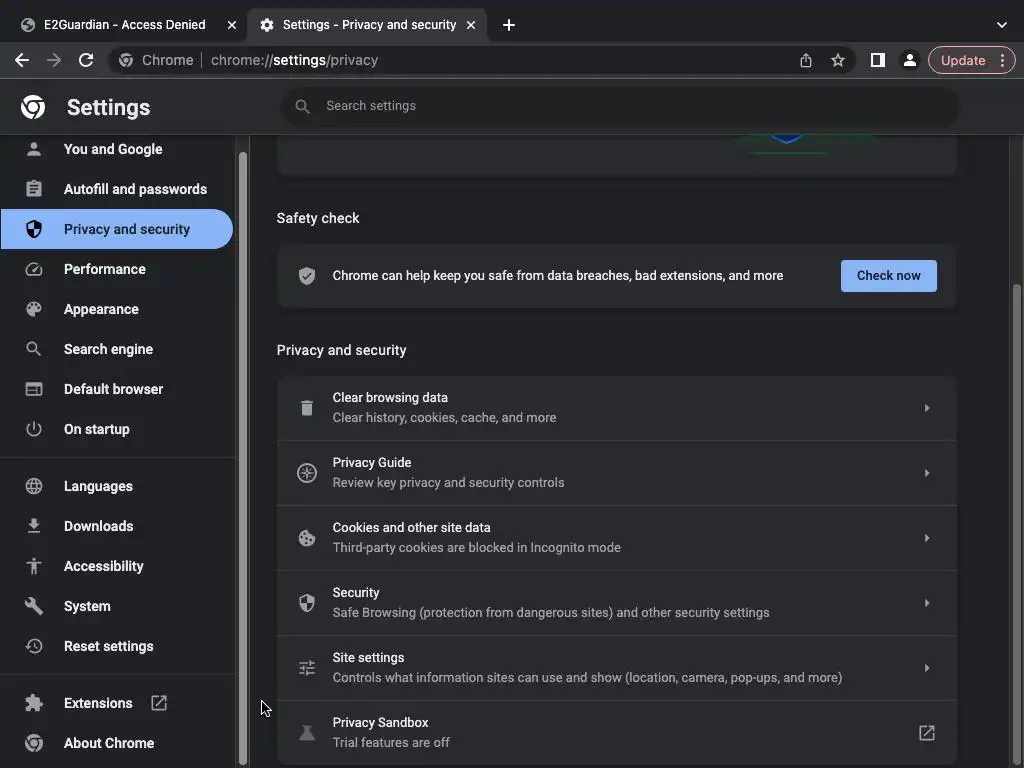Screen dimensions: 1024x768
Task: Click the Accessibility figure icon
Action: tap(34, 566)
